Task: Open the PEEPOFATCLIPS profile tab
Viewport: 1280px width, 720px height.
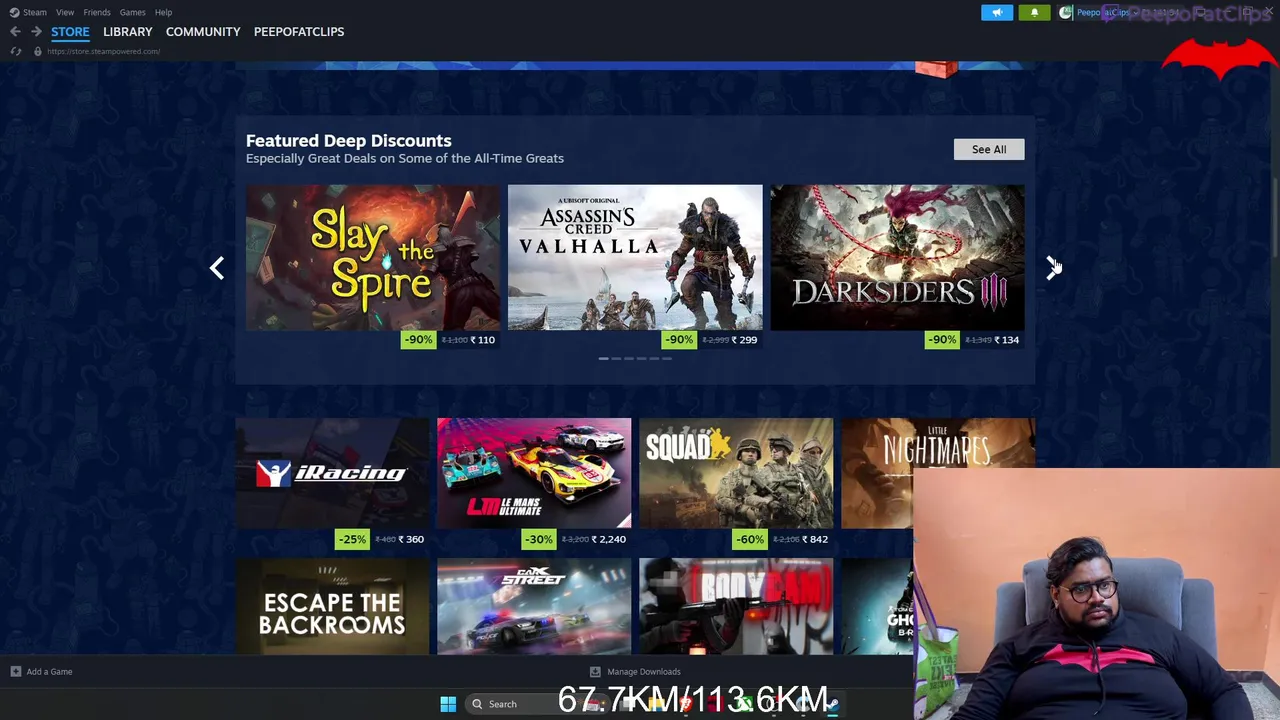Action: pos(299,32)
